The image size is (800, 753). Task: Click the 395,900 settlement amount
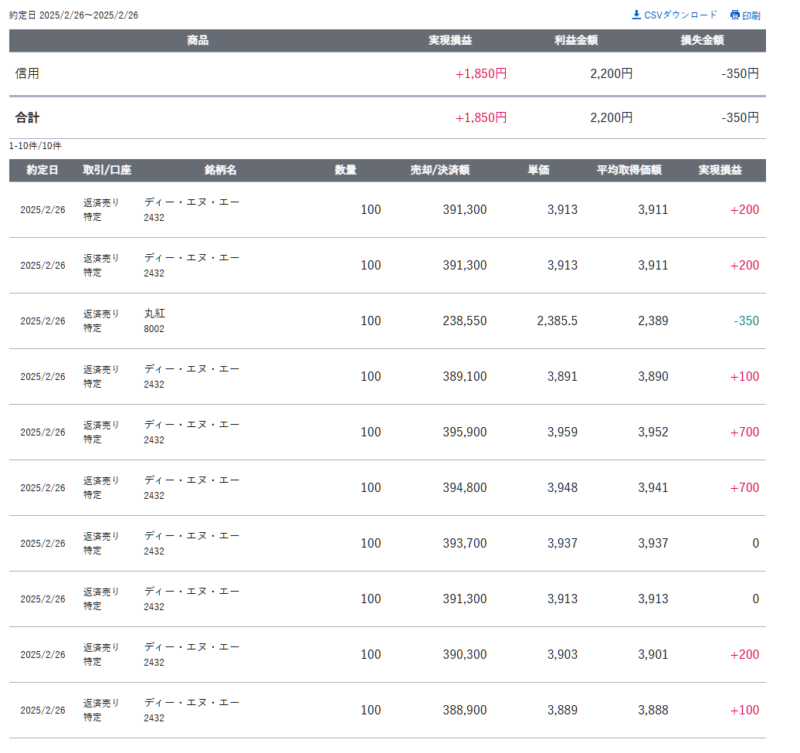tap(464, 432)
